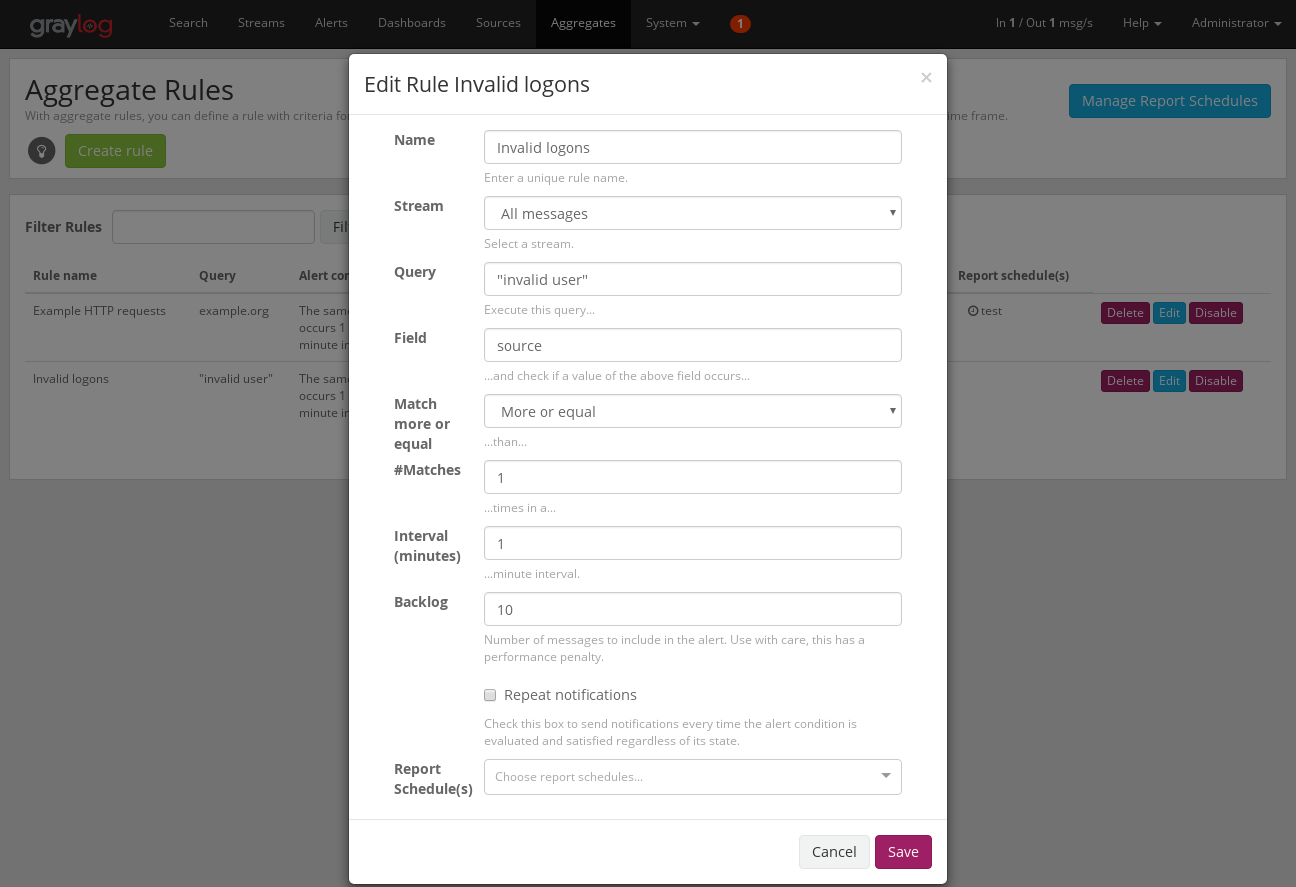Click the Example HTTP requests rule name
The width and height of the screenshot is (1296, 887).
(99, 311)
